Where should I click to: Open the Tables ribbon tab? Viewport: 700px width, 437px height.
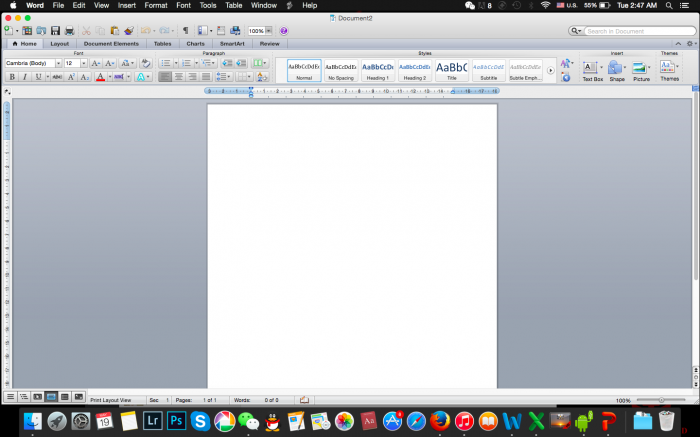point(162,44)
